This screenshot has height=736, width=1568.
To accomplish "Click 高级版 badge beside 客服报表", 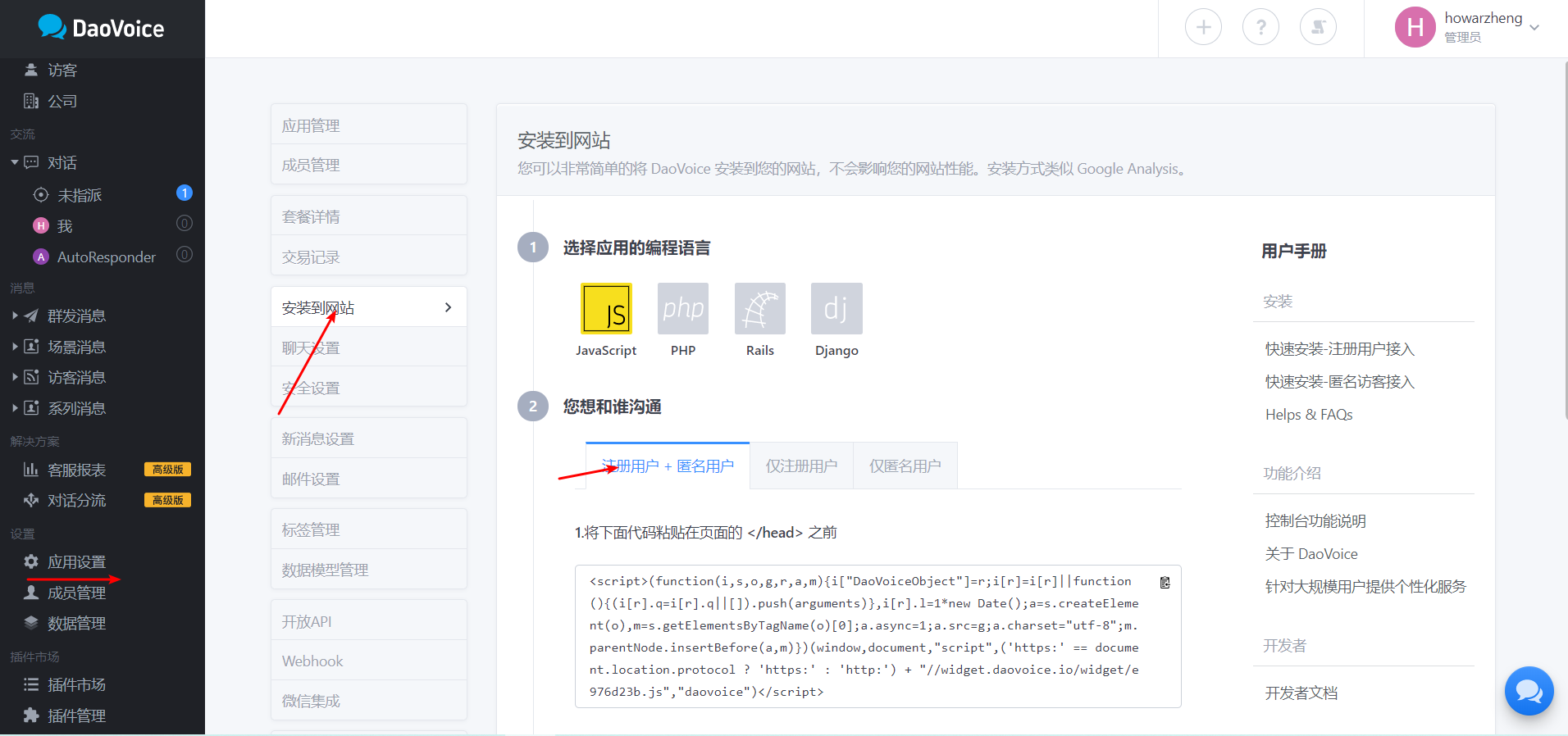I will click(x=168, y=470).
